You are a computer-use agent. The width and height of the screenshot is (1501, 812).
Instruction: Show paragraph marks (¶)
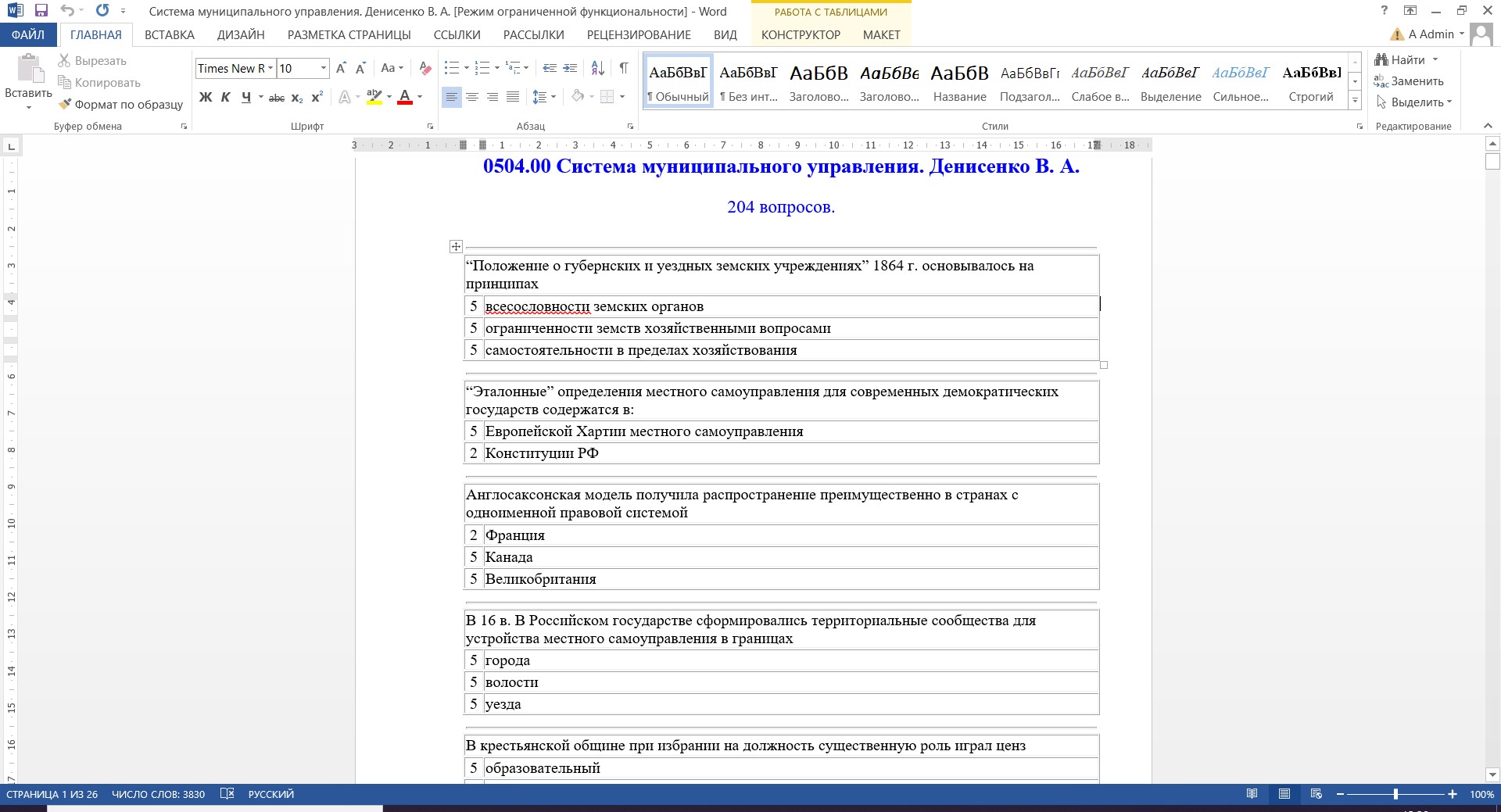click(x=624, y=69)
